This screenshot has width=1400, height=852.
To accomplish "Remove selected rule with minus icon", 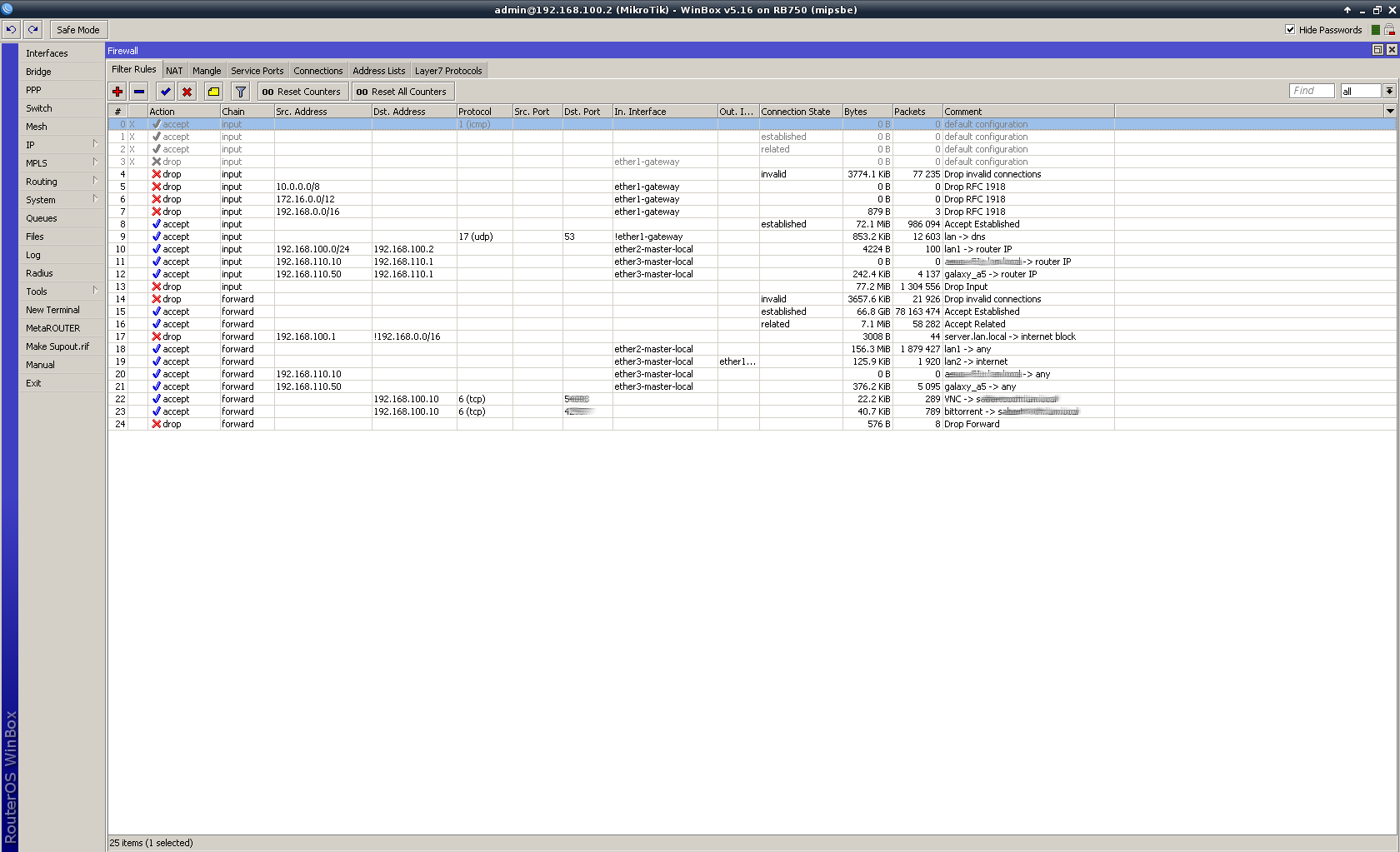I will point(139,92).
